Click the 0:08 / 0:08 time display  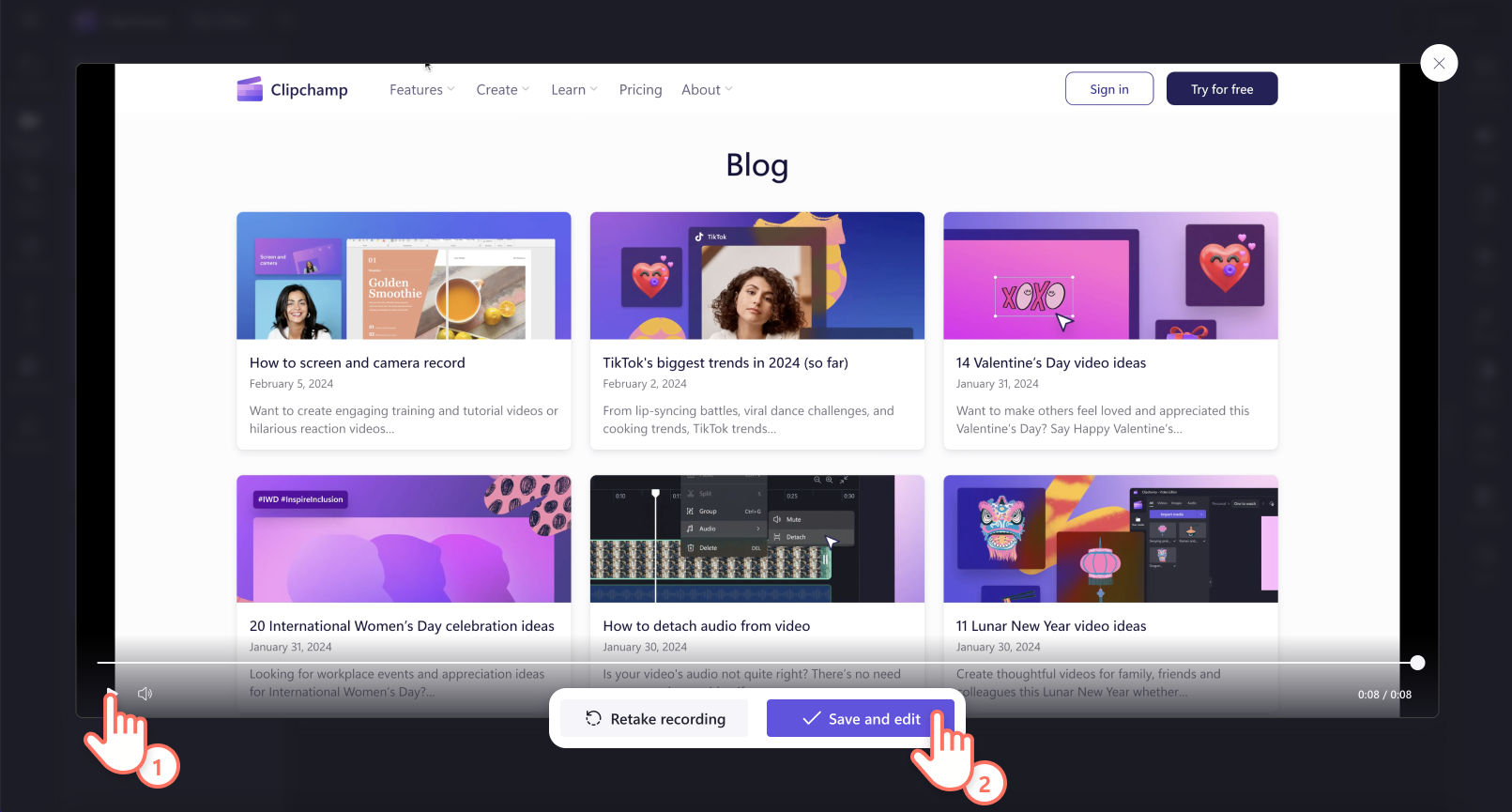click(x=1384, y=695)
